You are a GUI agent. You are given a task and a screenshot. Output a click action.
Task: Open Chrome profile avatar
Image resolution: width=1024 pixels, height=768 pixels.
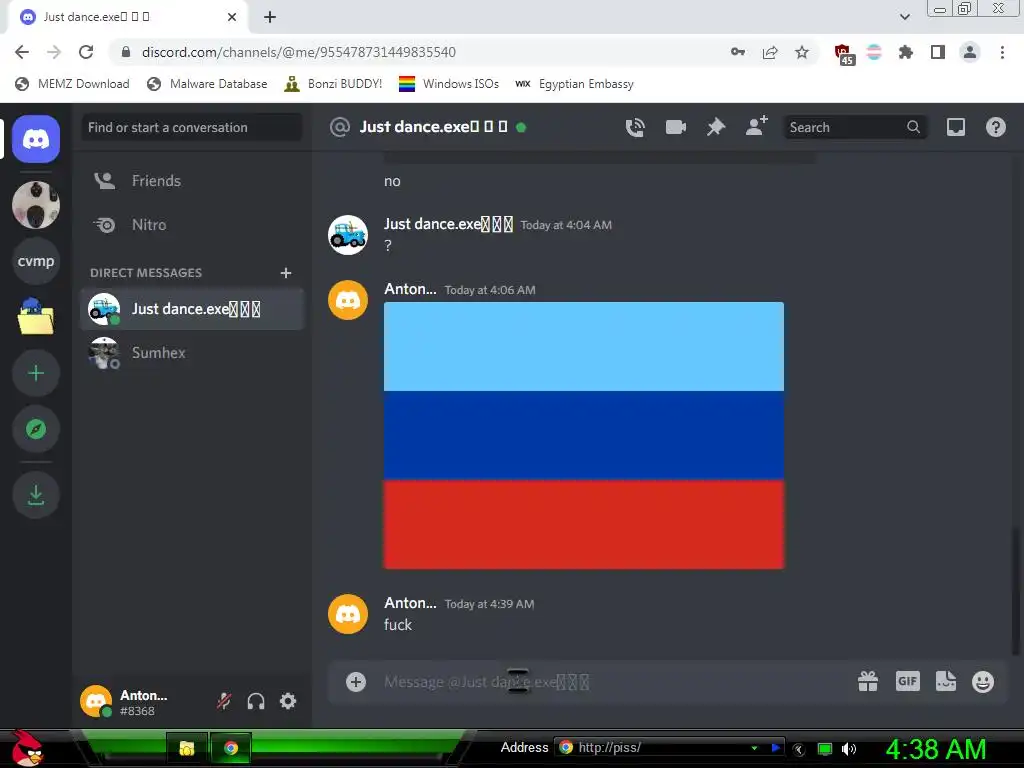(970, 52)
